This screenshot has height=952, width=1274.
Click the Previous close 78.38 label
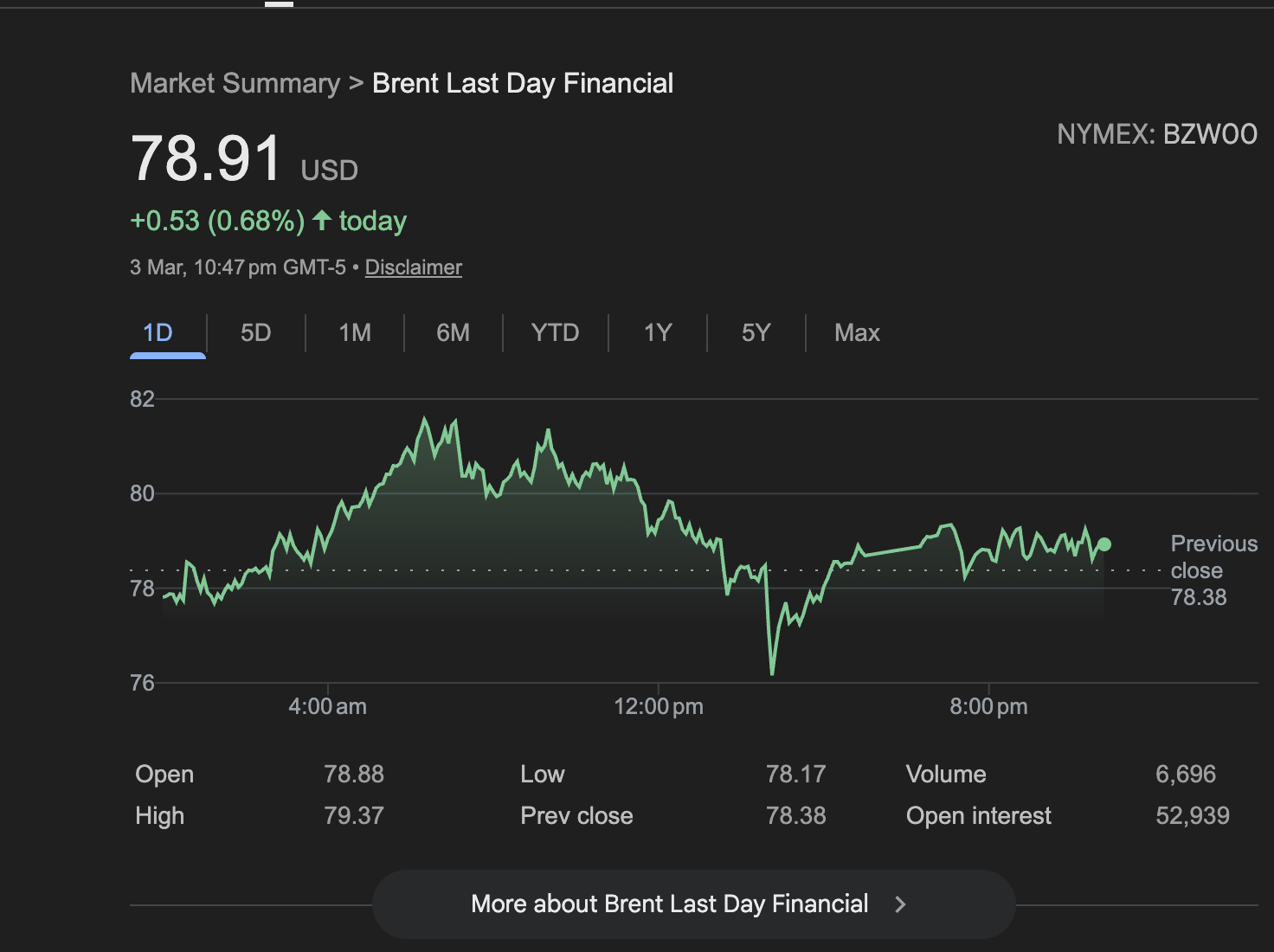coord(1213,570)
